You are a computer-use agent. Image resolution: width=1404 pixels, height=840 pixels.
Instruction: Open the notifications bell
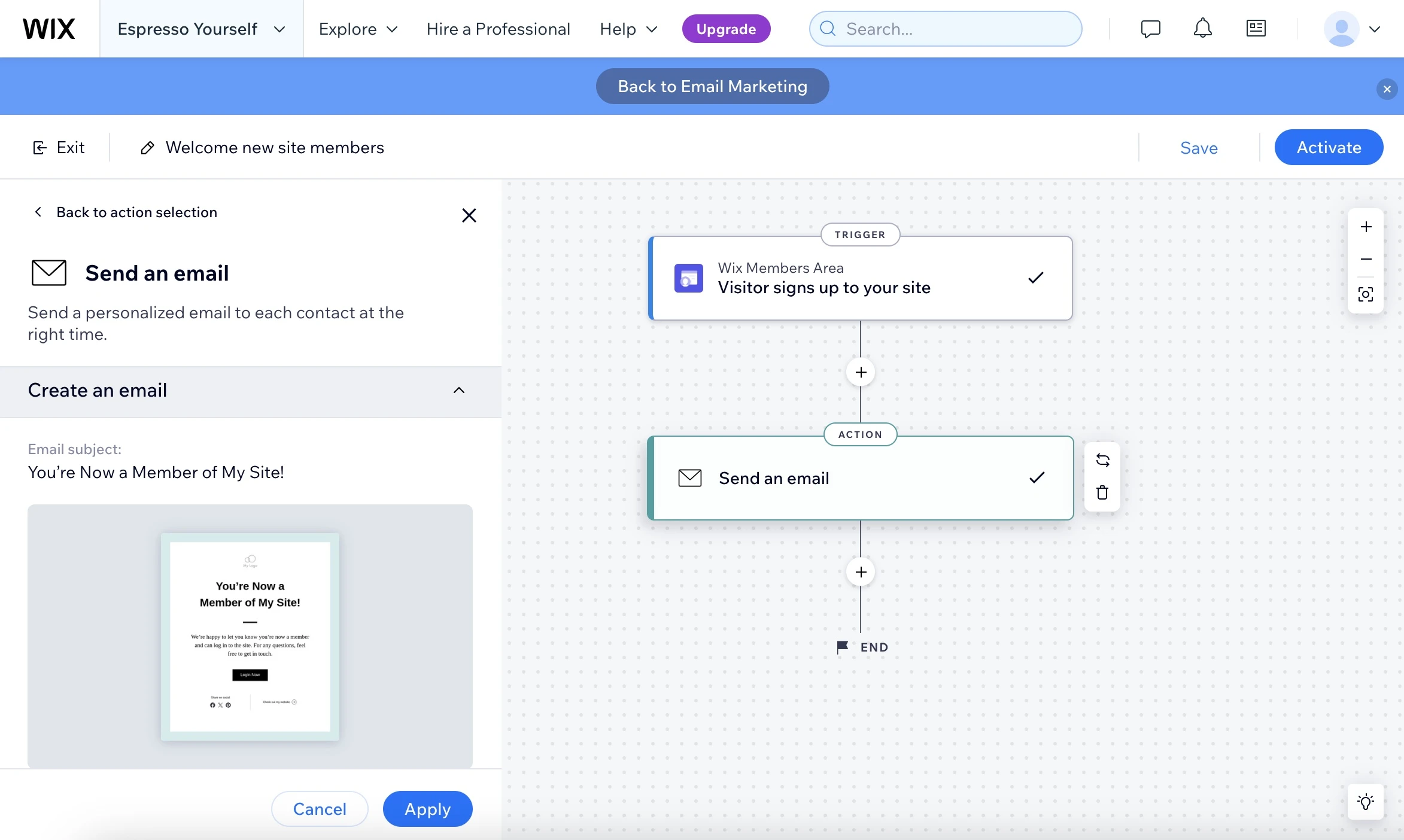click(1202, 29)
